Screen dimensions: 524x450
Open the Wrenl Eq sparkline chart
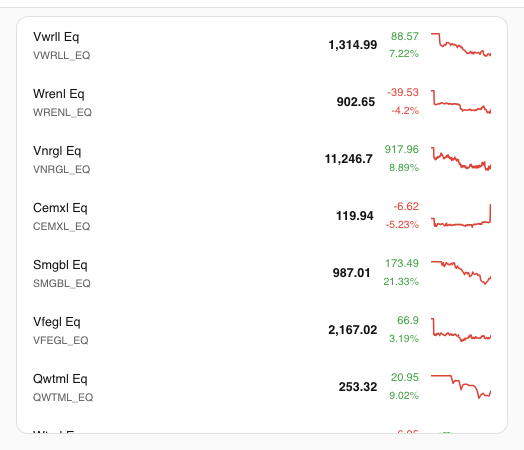coord(461,102)
